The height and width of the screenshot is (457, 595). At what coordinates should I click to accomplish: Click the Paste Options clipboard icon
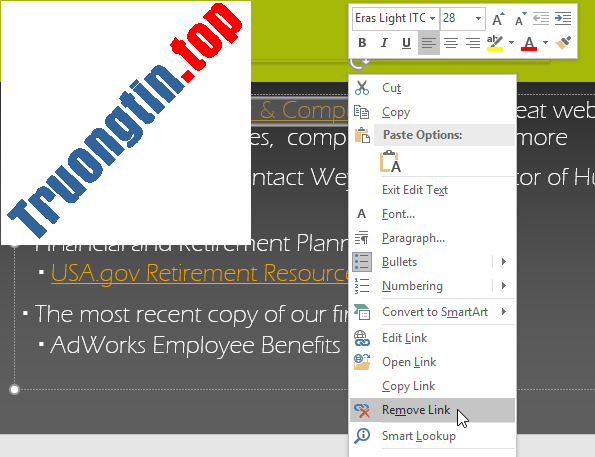pos(362,135)
